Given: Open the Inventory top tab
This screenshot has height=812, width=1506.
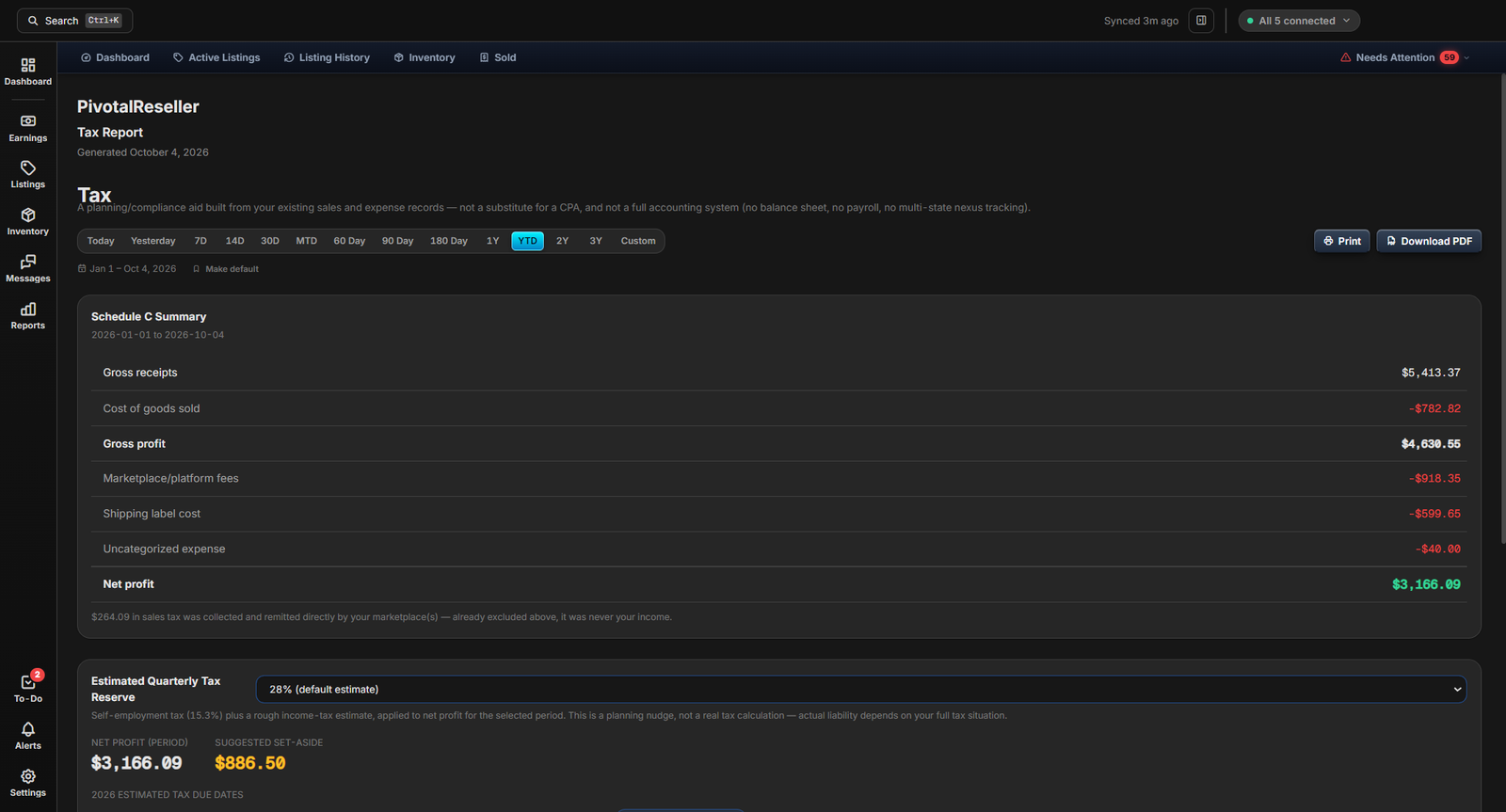Looking at the screenshot, I should (425, 57).
